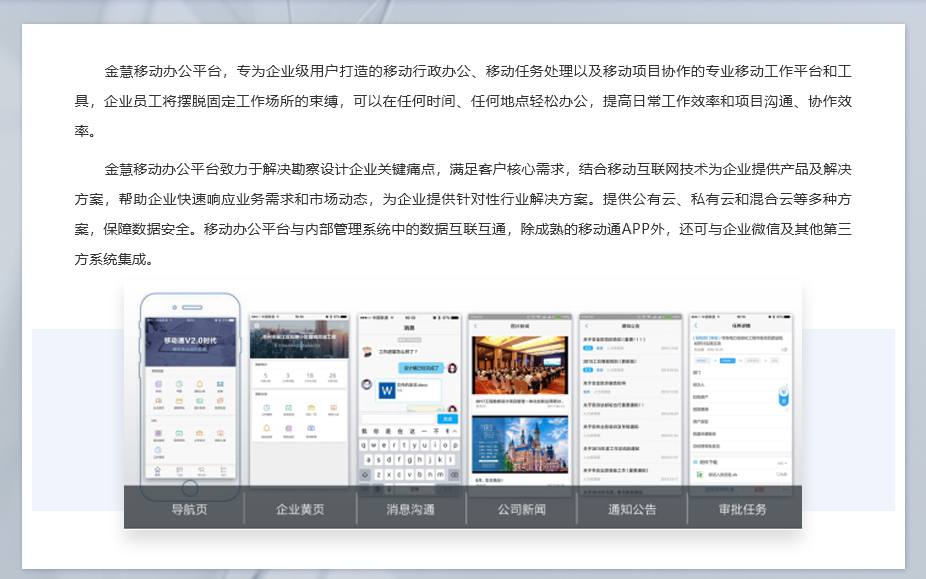The image size is (926, 579).
Task: Select the 企业黄页 label in the dark bar
Action: click(x=300, y=509)
